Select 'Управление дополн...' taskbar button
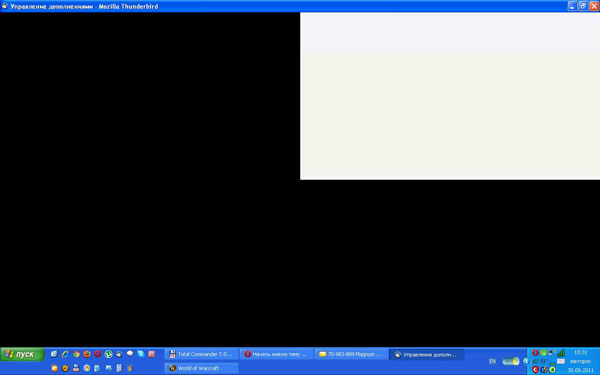 pos(426,354)
